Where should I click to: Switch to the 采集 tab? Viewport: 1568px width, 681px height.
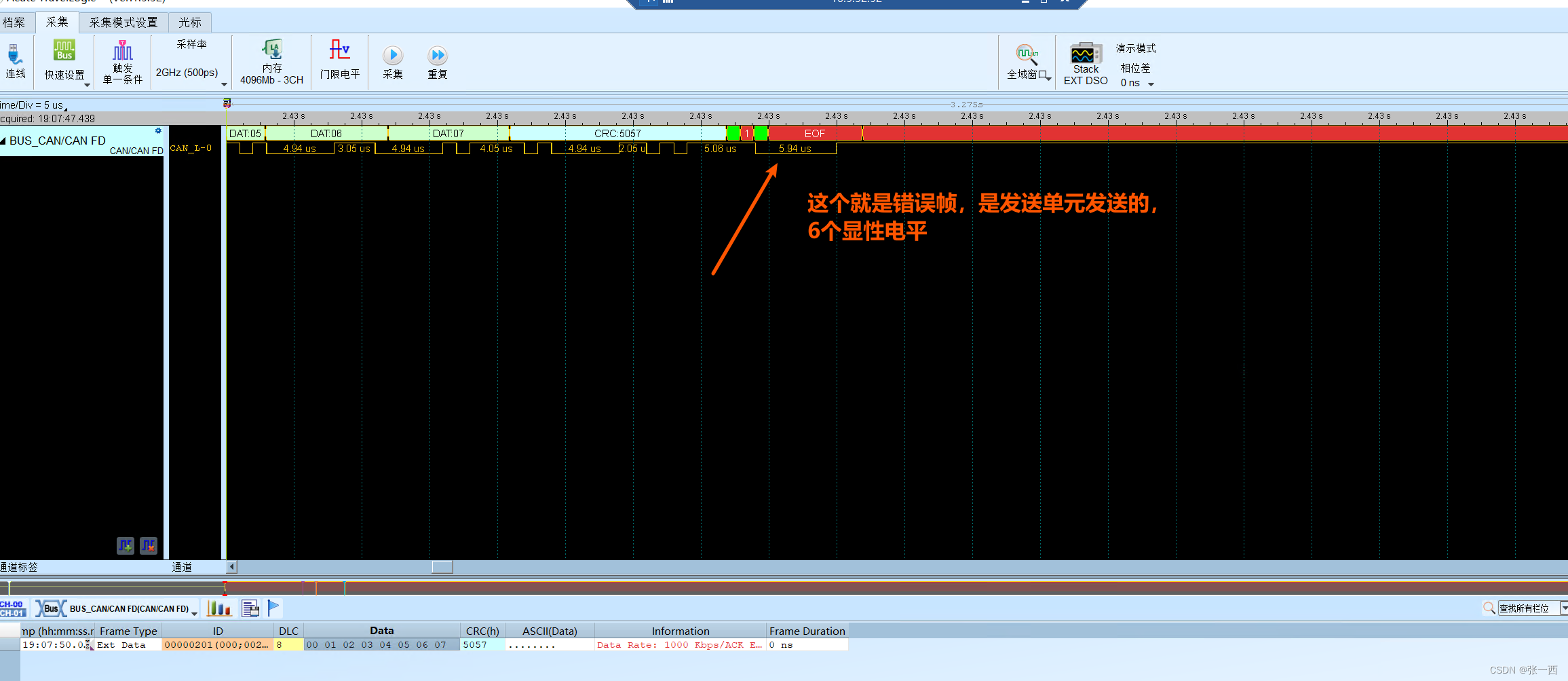tap(57, 22)
